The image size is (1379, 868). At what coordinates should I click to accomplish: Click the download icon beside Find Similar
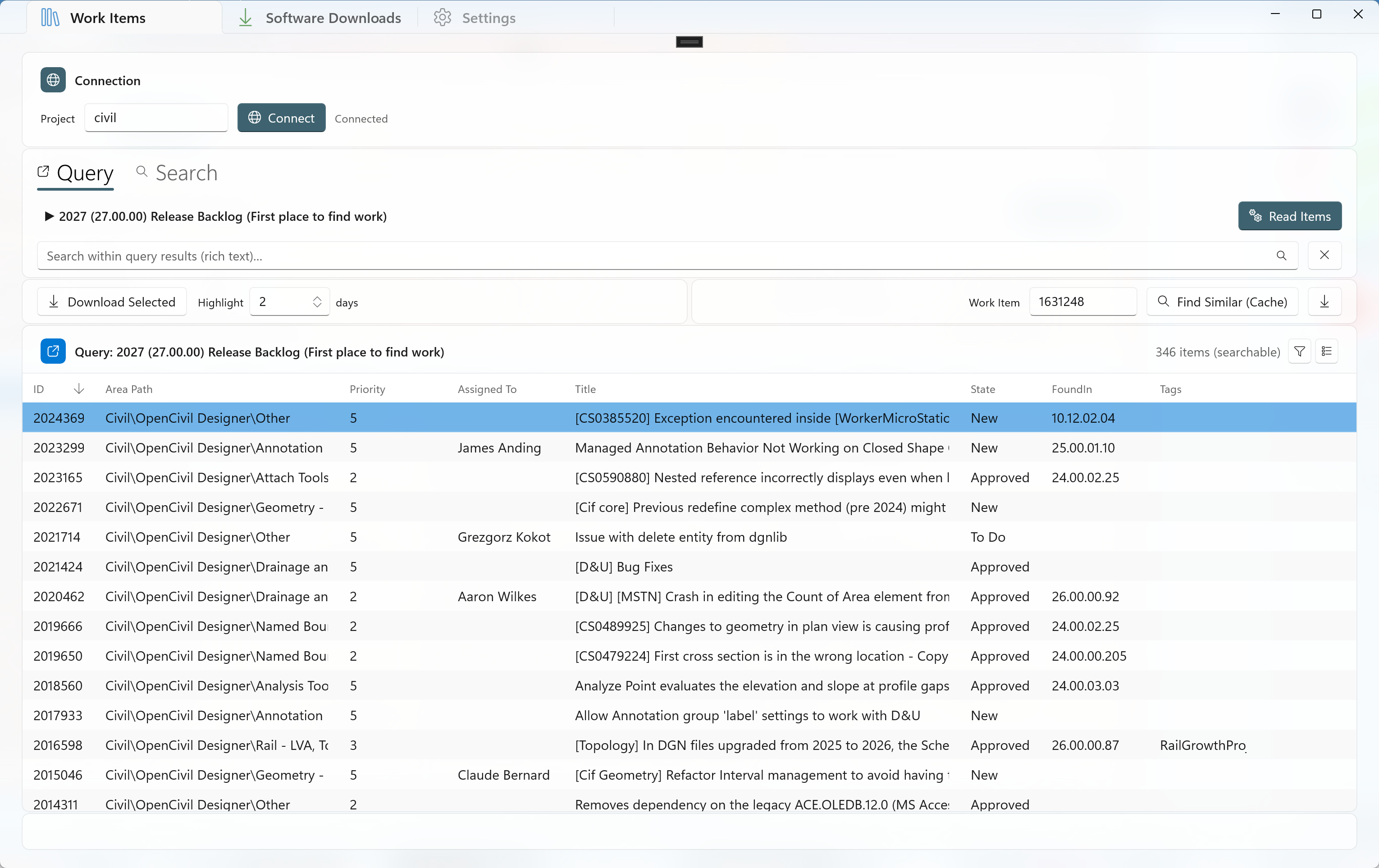(1324, 302)
